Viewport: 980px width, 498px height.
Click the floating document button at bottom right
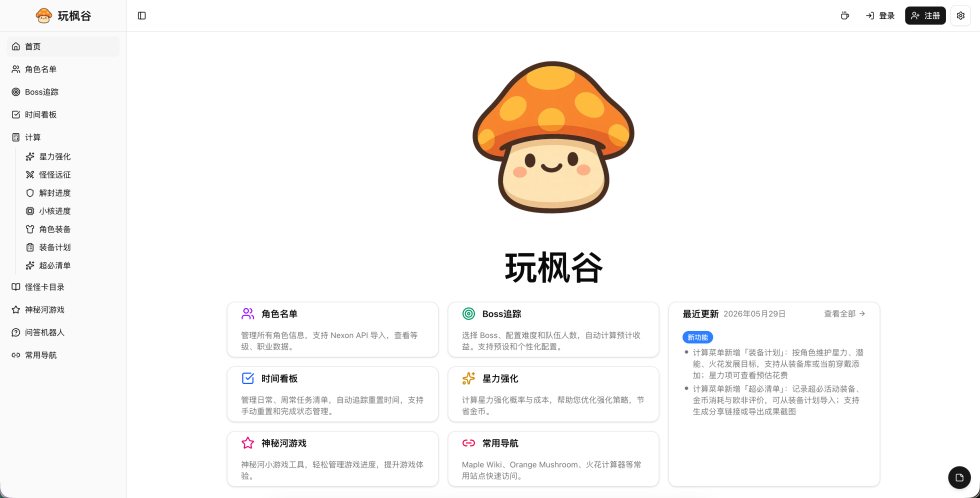pos(959,477)
